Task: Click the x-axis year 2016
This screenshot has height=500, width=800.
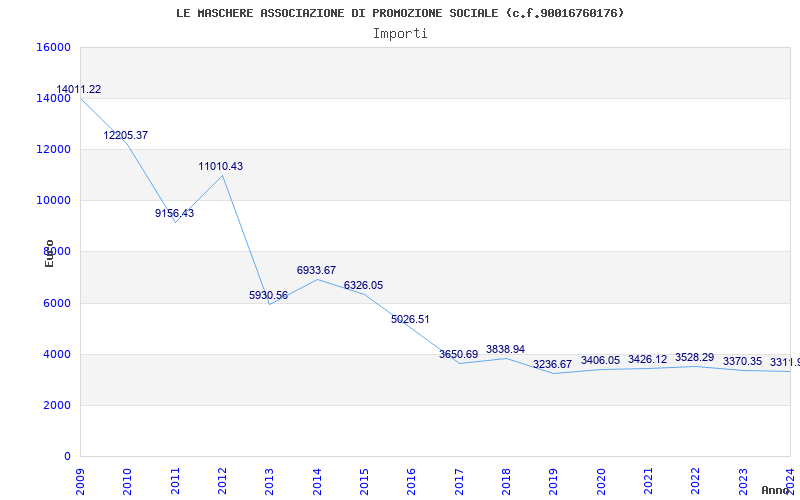Action: 411,481
